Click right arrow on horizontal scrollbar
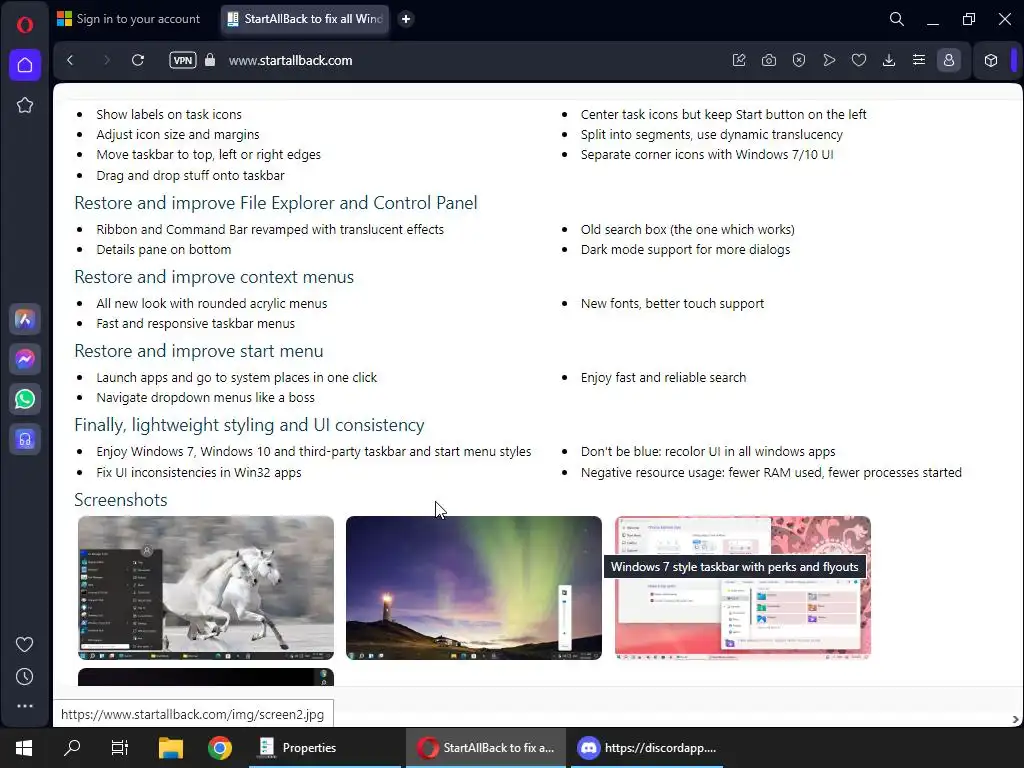1024x768 pixels. 1016,719
